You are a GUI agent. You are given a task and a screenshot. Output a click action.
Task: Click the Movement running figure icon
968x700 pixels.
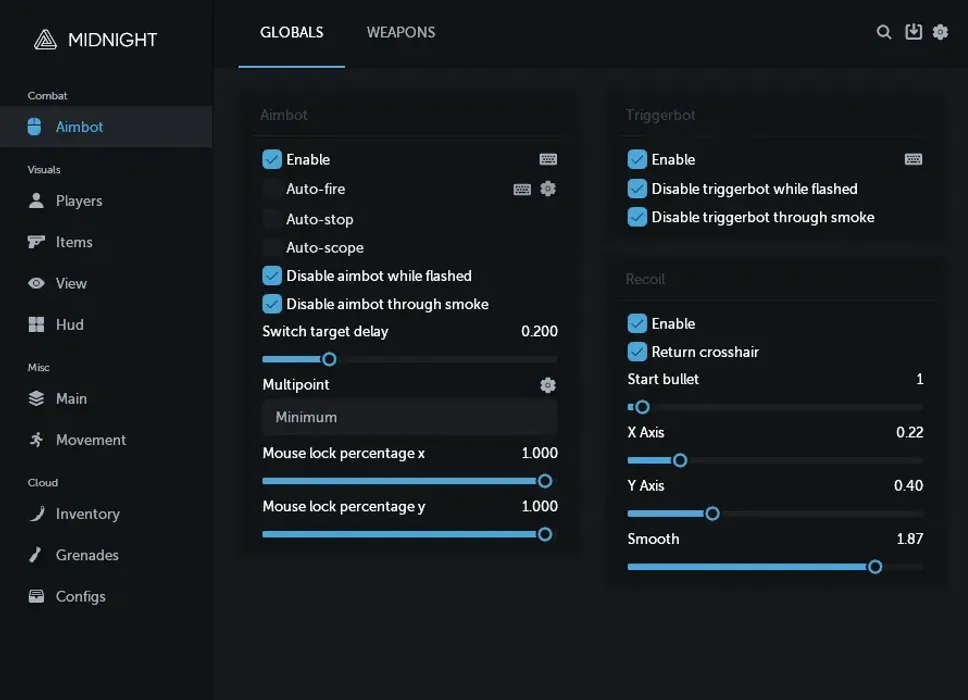pos(36,440)
